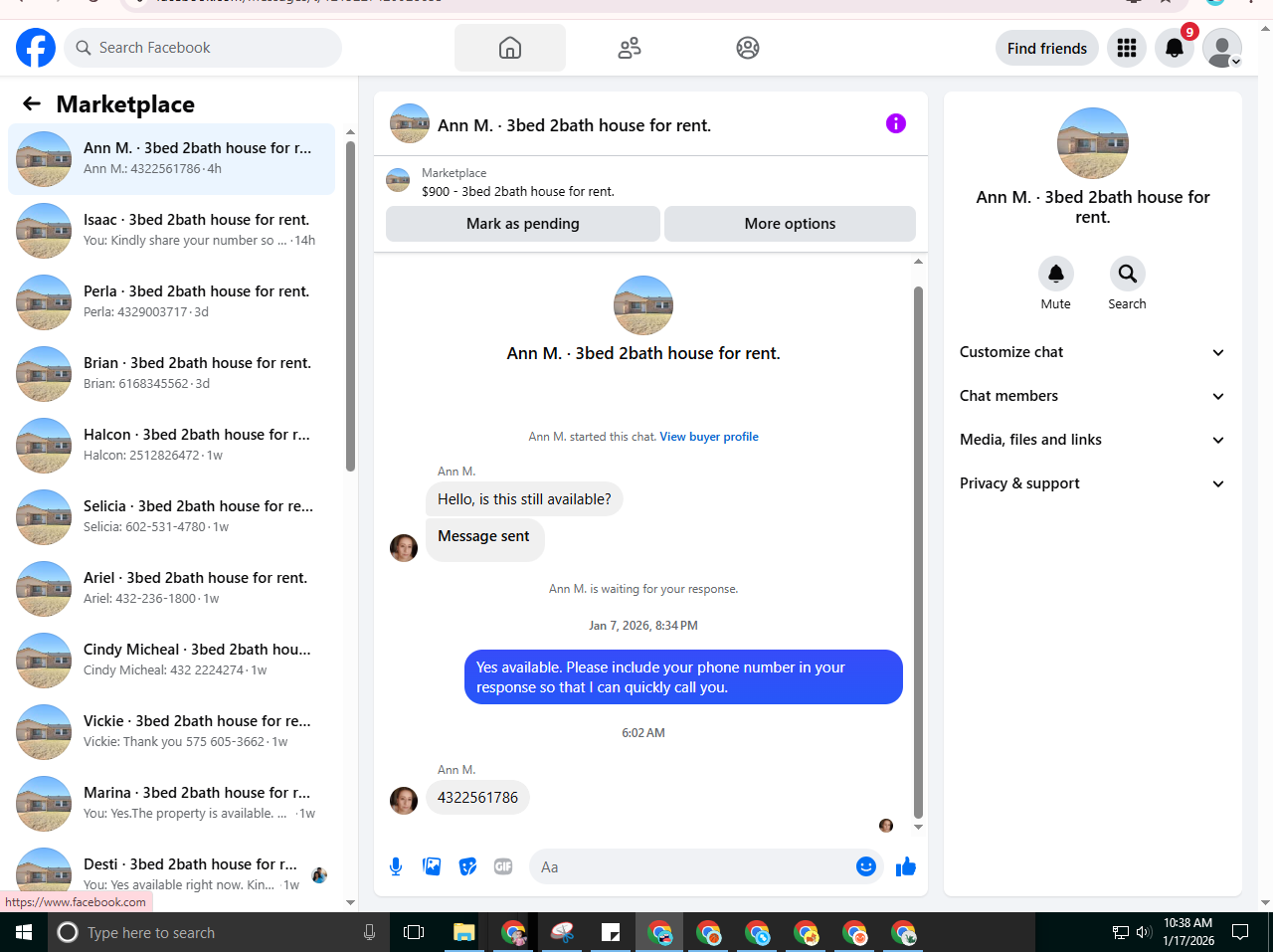Open the account profile avatar menu
This screenshot has width=1273, height=952.
tap(1222, 48)
